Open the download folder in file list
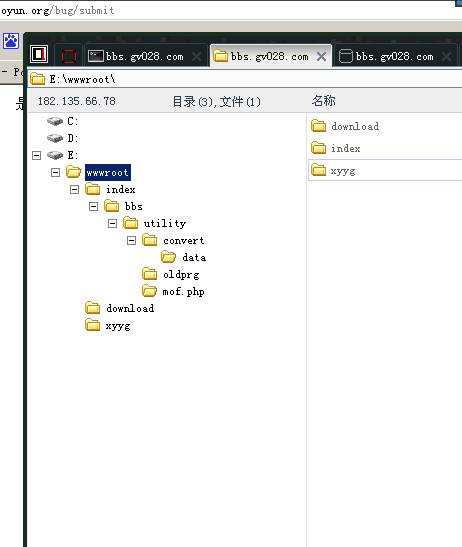 click(355, 126)
